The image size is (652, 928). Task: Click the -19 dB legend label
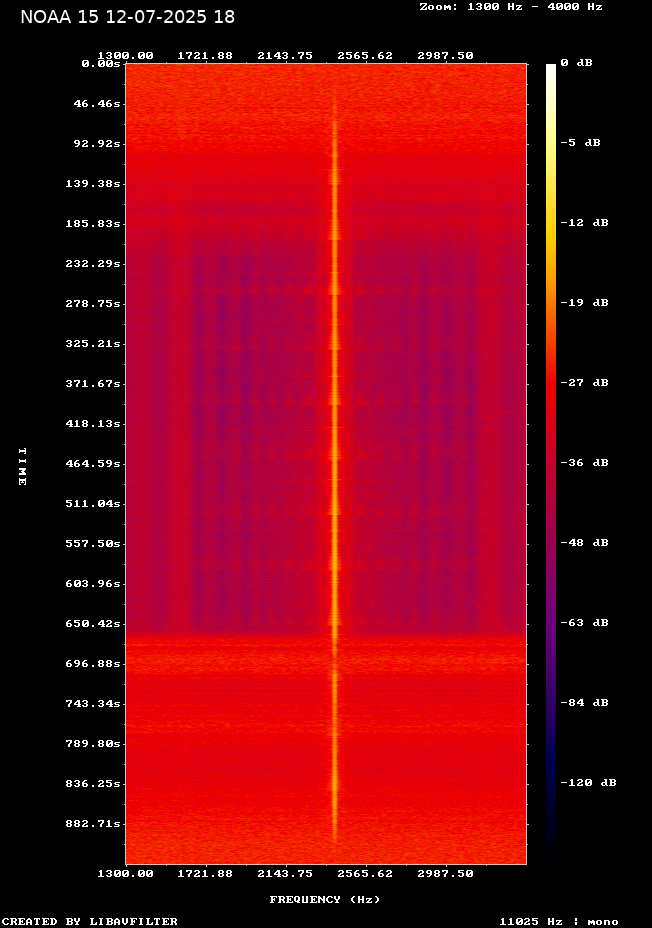coord(585,302)
